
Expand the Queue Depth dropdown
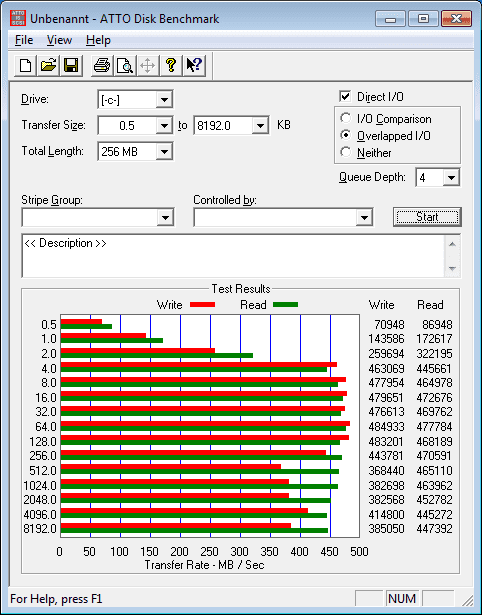coord(451,178)
